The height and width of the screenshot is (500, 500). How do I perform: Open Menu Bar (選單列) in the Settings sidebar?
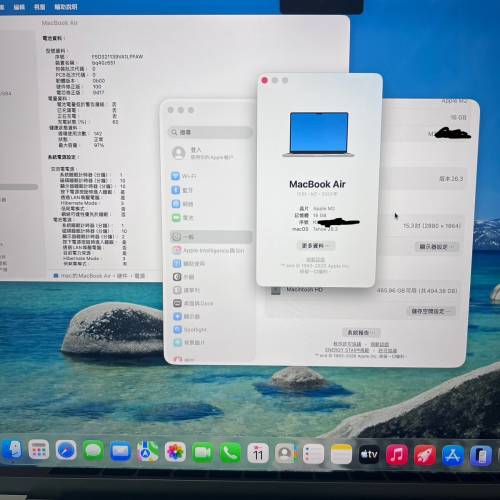click(x=186, y=290)
